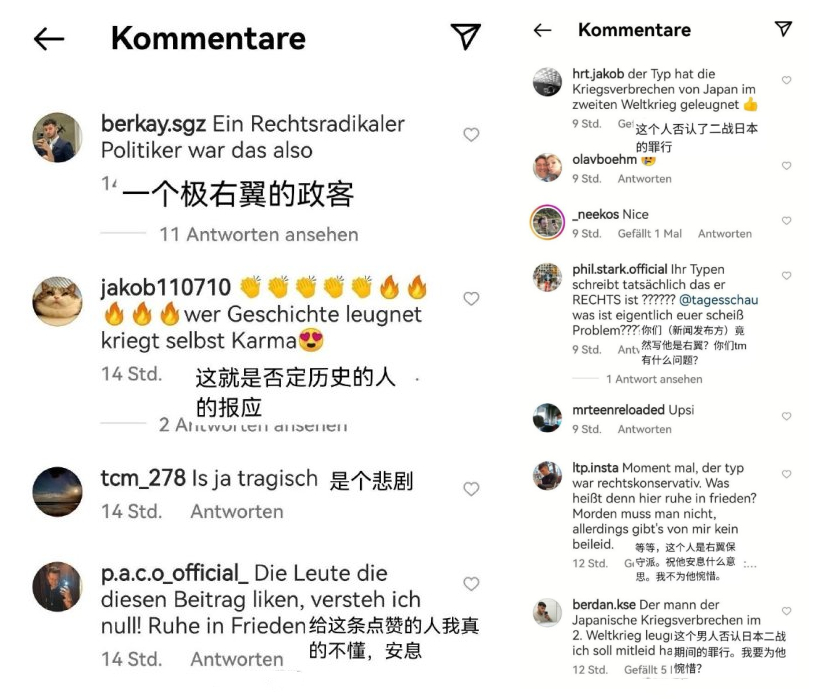
Task: View _neekos story ring avatar
Action: (x=547, y=222)
